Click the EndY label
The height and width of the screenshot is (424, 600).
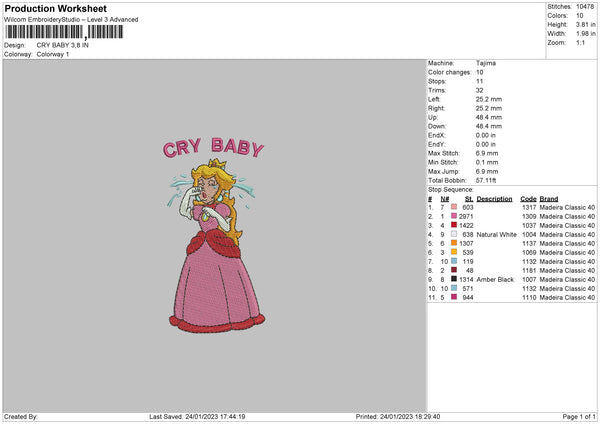[x=437, y=144]
